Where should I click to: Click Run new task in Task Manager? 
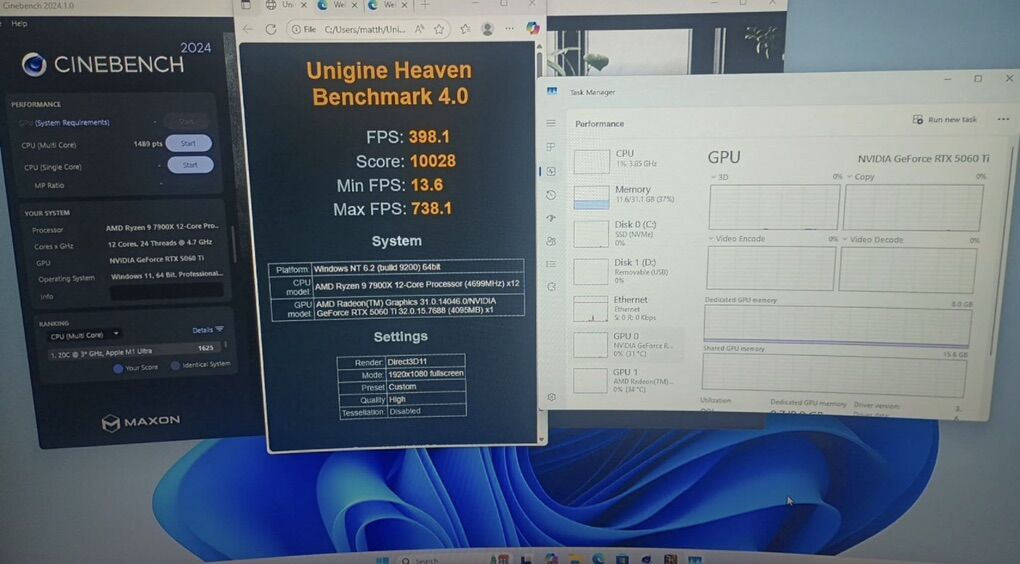[944, 119]
